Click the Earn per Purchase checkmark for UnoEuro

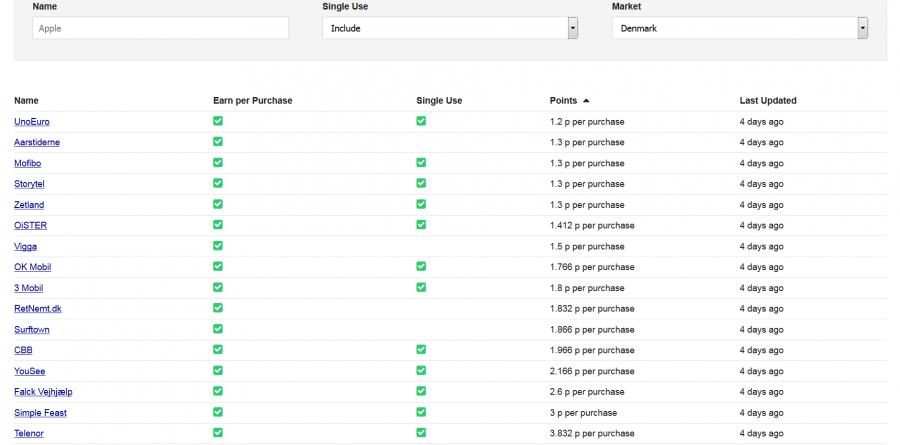click(x=218, y=121)
